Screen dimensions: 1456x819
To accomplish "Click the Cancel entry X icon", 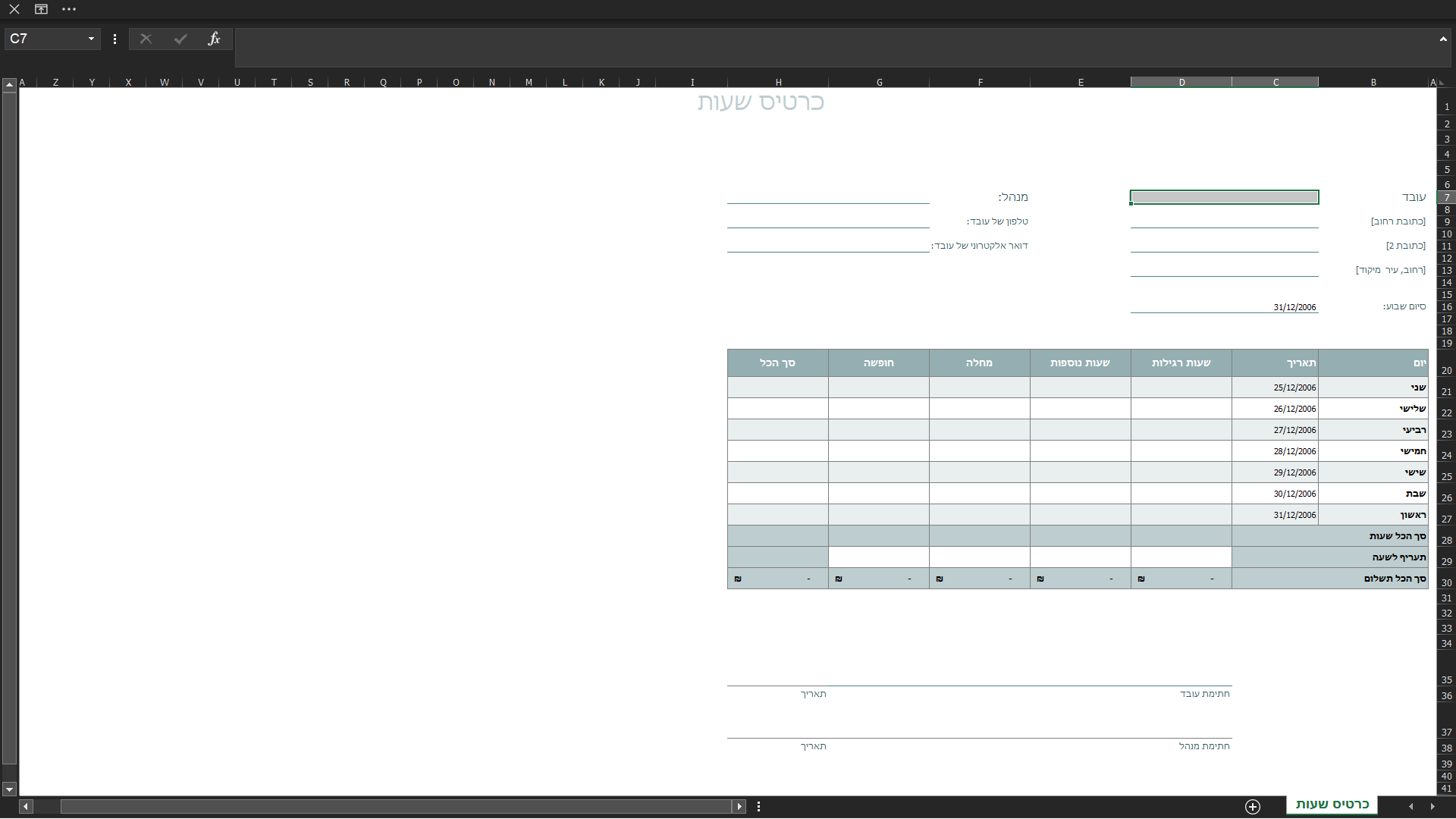I will click(x=146, y=39).
